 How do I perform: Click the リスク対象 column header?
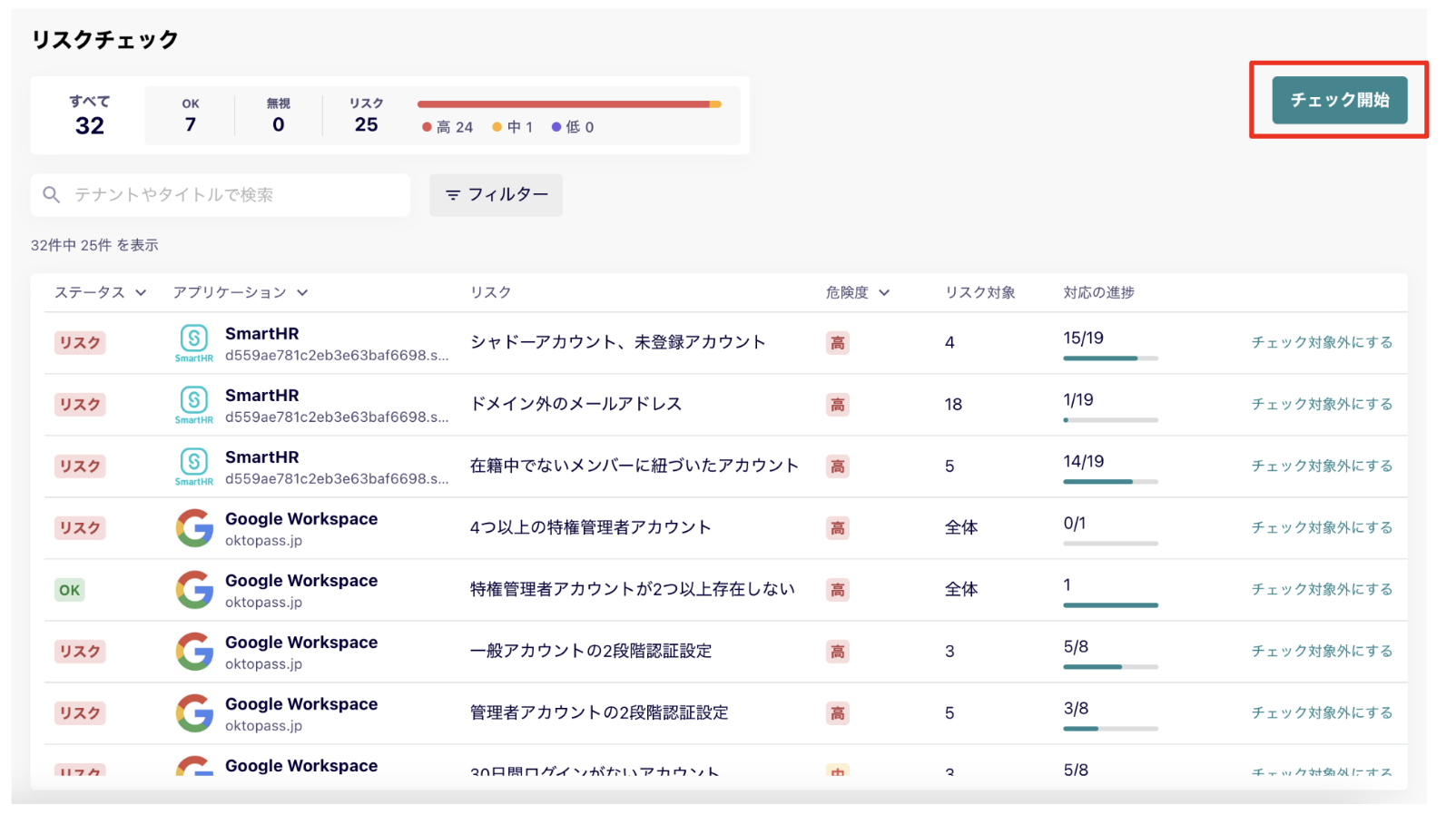pyautogui.click(x=979, y=292)
